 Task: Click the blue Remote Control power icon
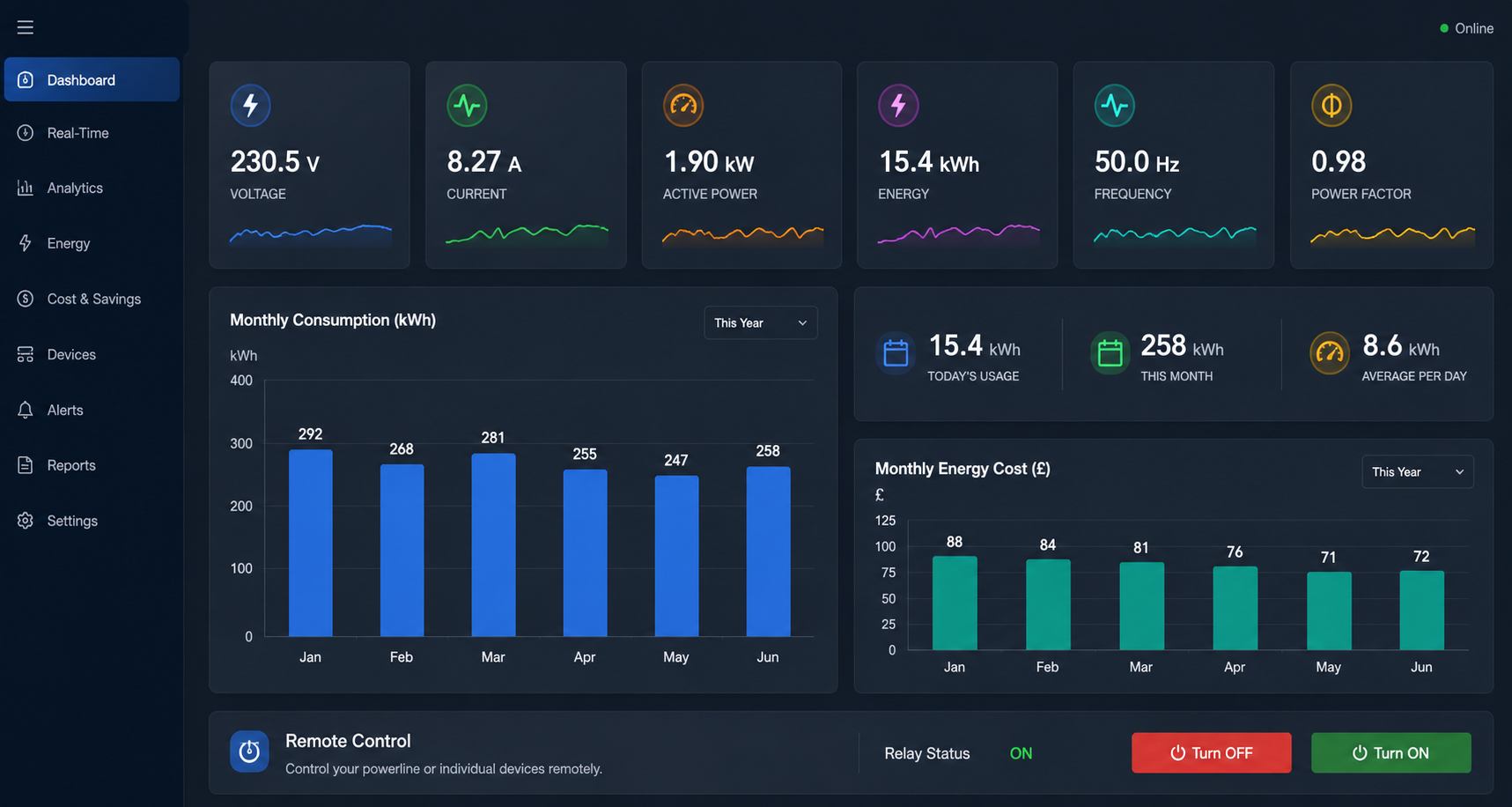click(x=249, y=751)
